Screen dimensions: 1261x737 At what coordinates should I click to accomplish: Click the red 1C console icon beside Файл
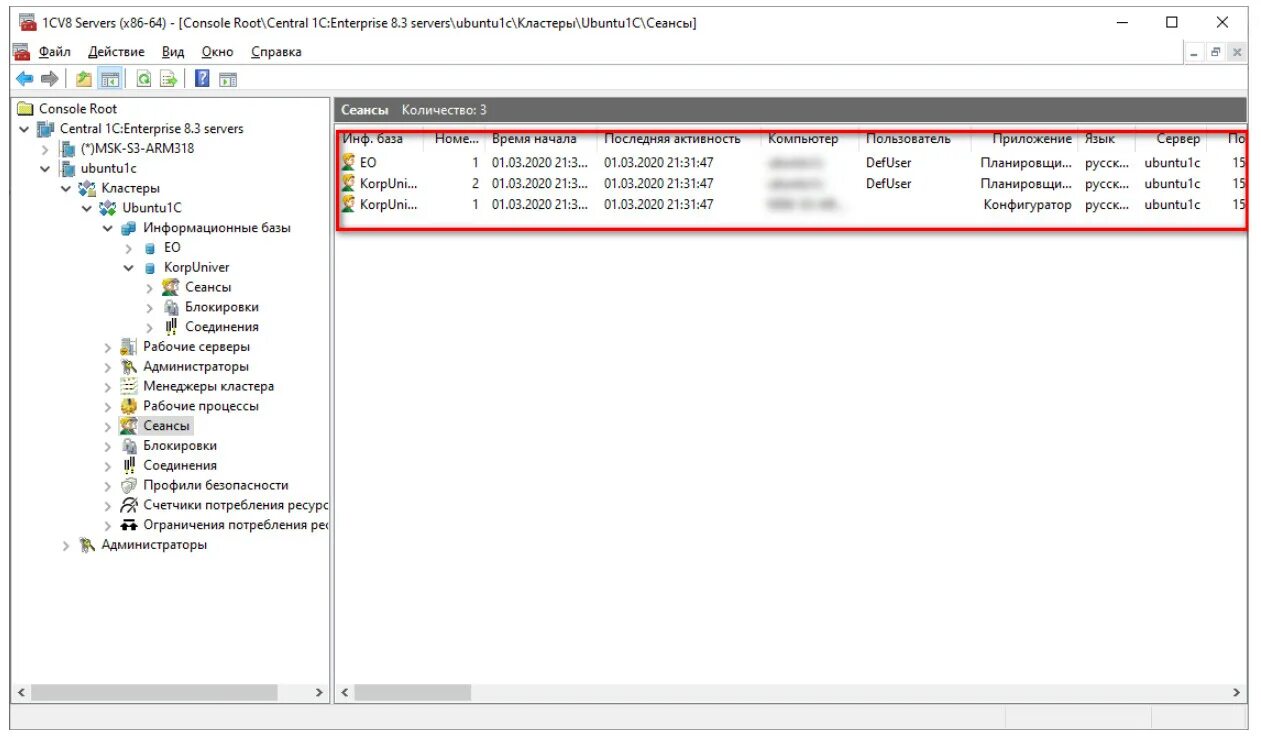(22, 52)
